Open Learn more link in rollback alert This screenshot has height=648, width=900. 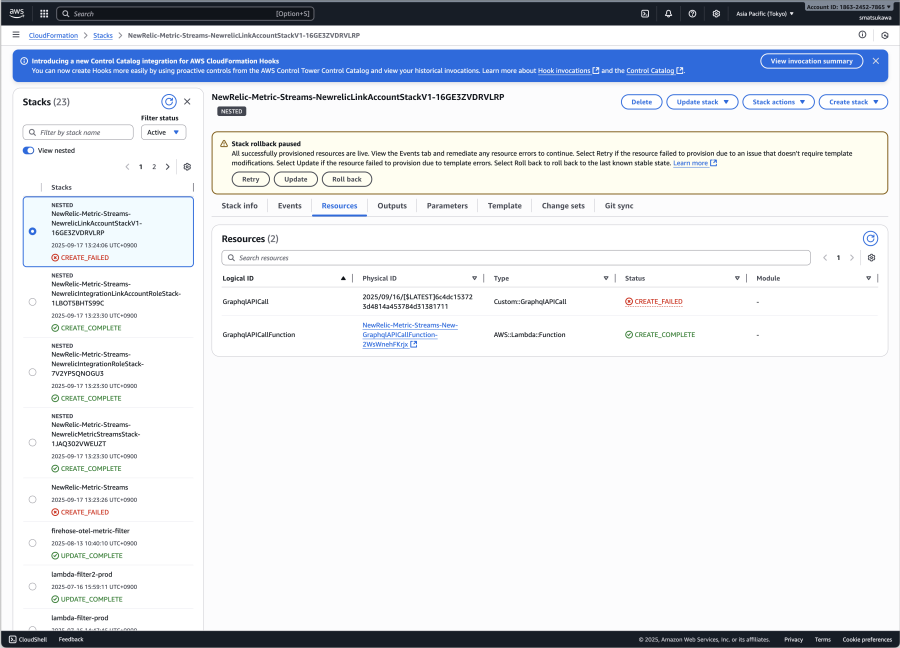coord(695,163)
